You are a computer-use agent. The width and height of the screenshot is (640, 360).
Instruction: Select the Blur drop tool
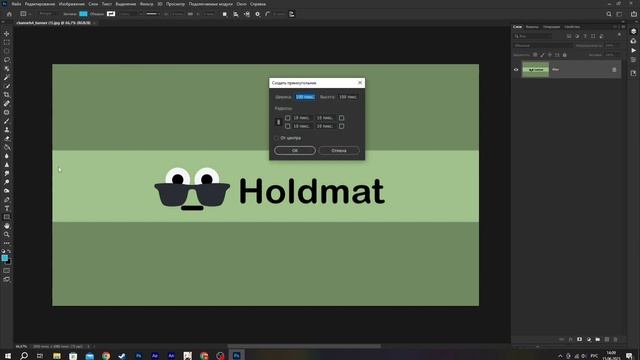(7, 156)
